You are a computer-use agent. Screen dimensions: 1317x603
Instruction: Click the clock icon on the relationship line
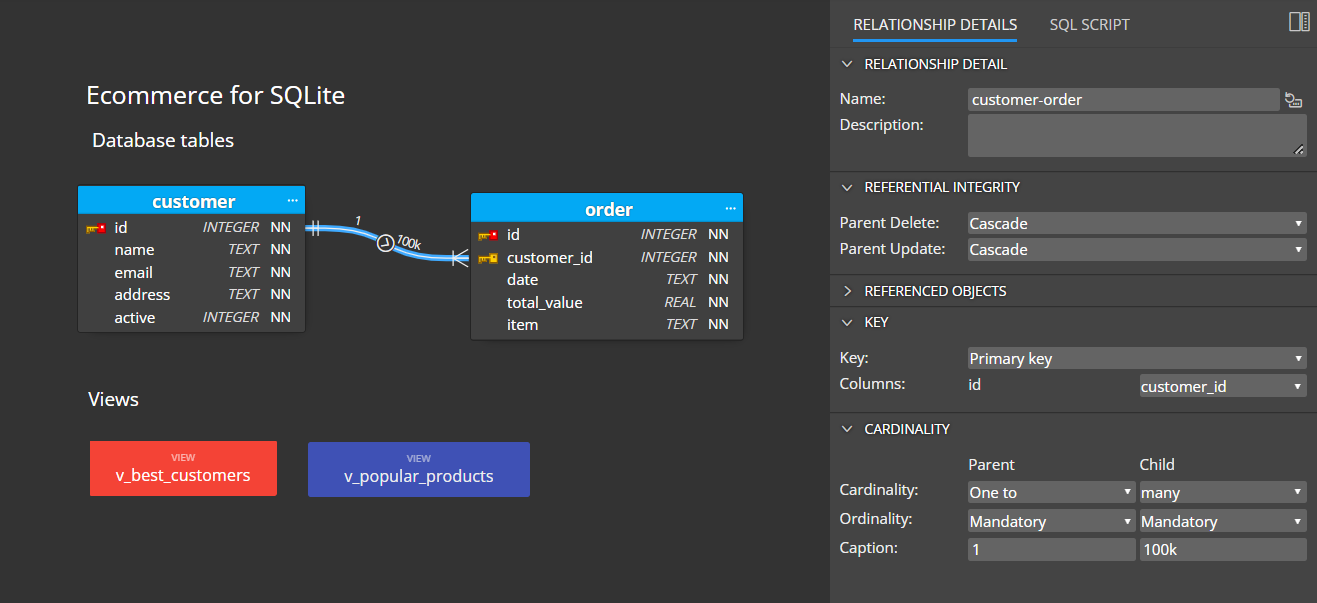click(x=385, y=242)
